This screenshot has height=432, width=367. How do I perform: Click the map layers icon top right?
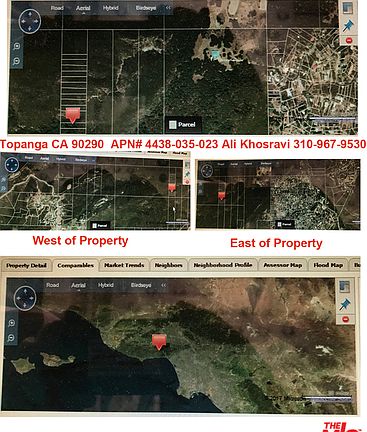[348, 8]
